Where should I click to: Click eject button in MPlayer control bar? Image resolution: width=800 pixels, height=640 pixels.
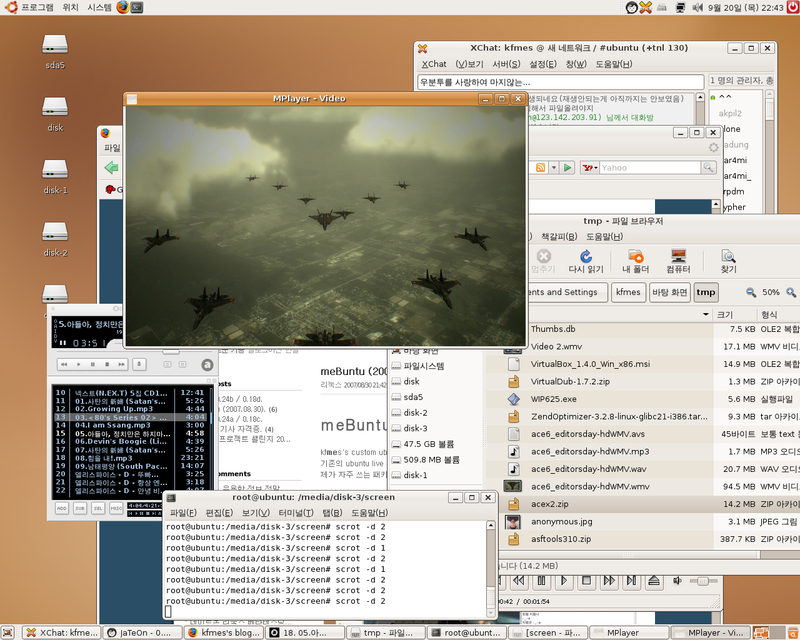click(654, 580)
